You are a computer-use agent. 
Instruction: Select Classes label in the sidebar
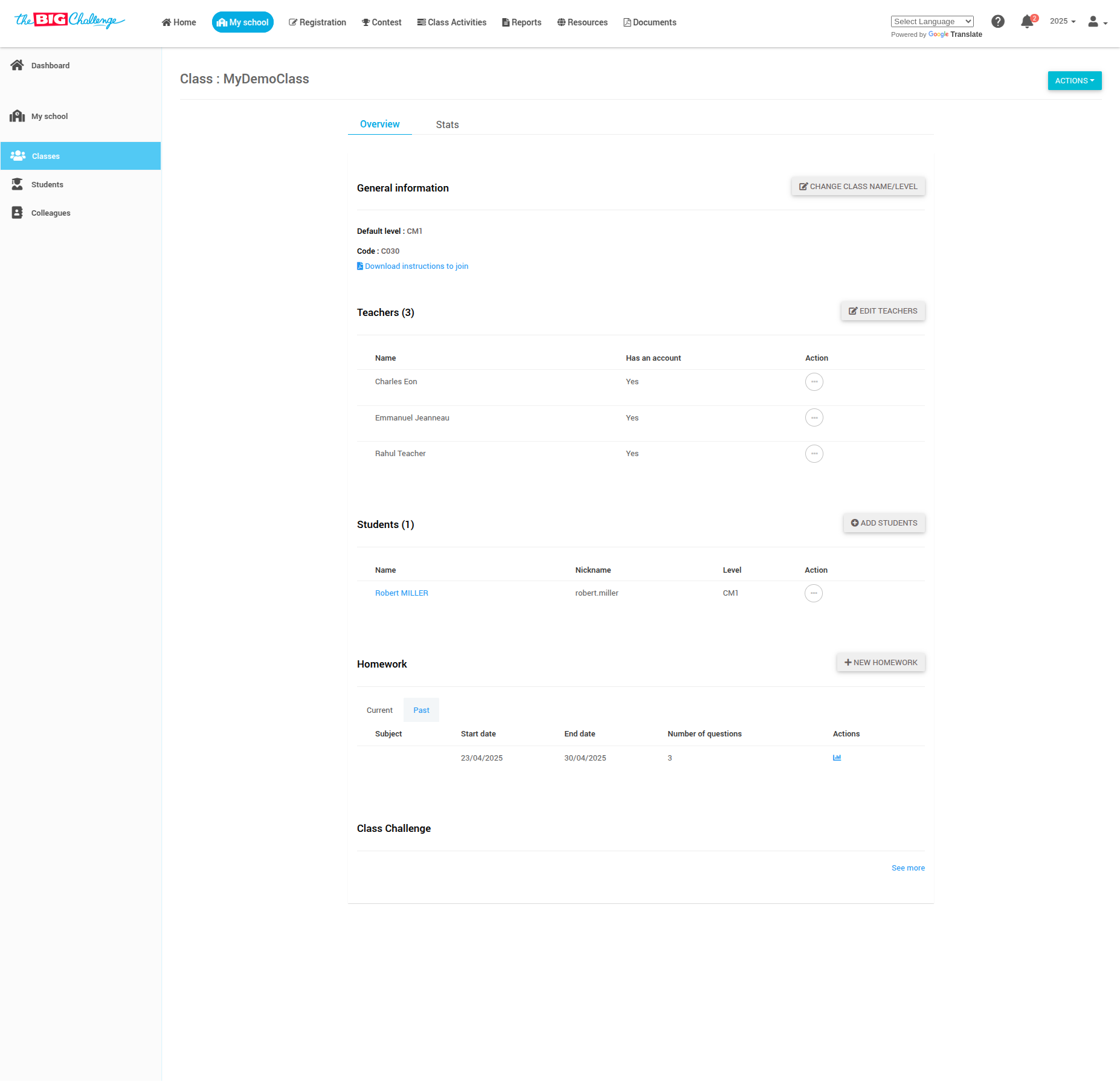[x=46, y=156]
